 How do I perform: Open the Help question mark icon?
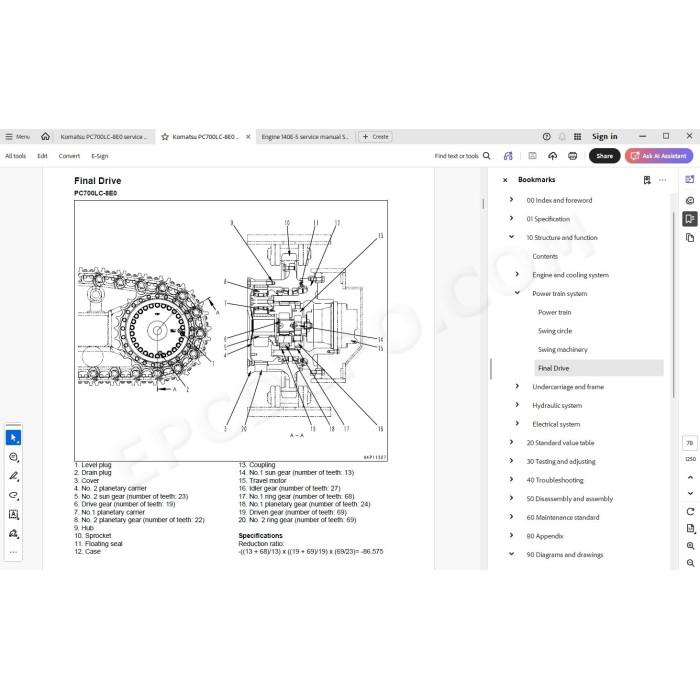[x=546, y=137]
